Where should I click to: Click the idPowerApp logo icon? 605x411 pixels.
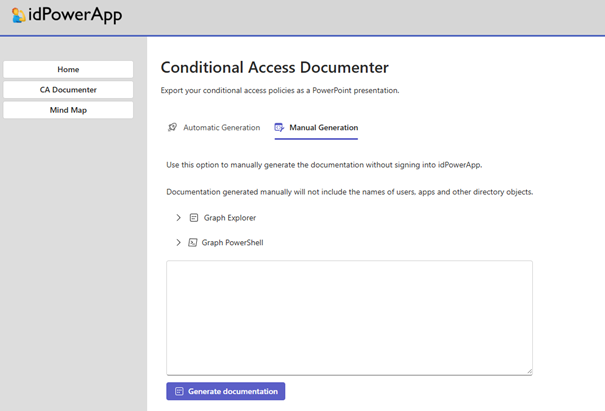pos(18,16)
